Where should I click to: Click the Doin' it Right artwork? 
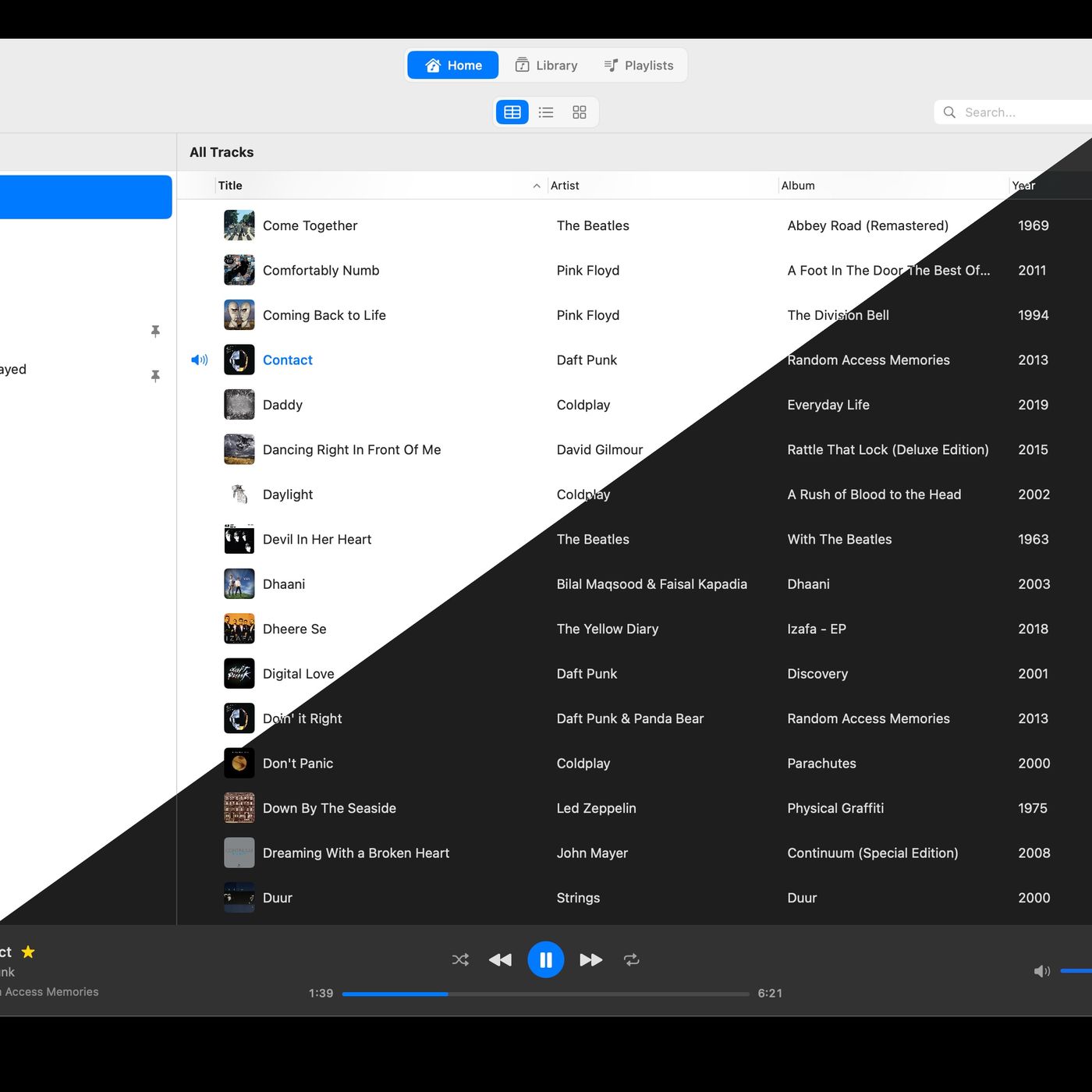239,718
